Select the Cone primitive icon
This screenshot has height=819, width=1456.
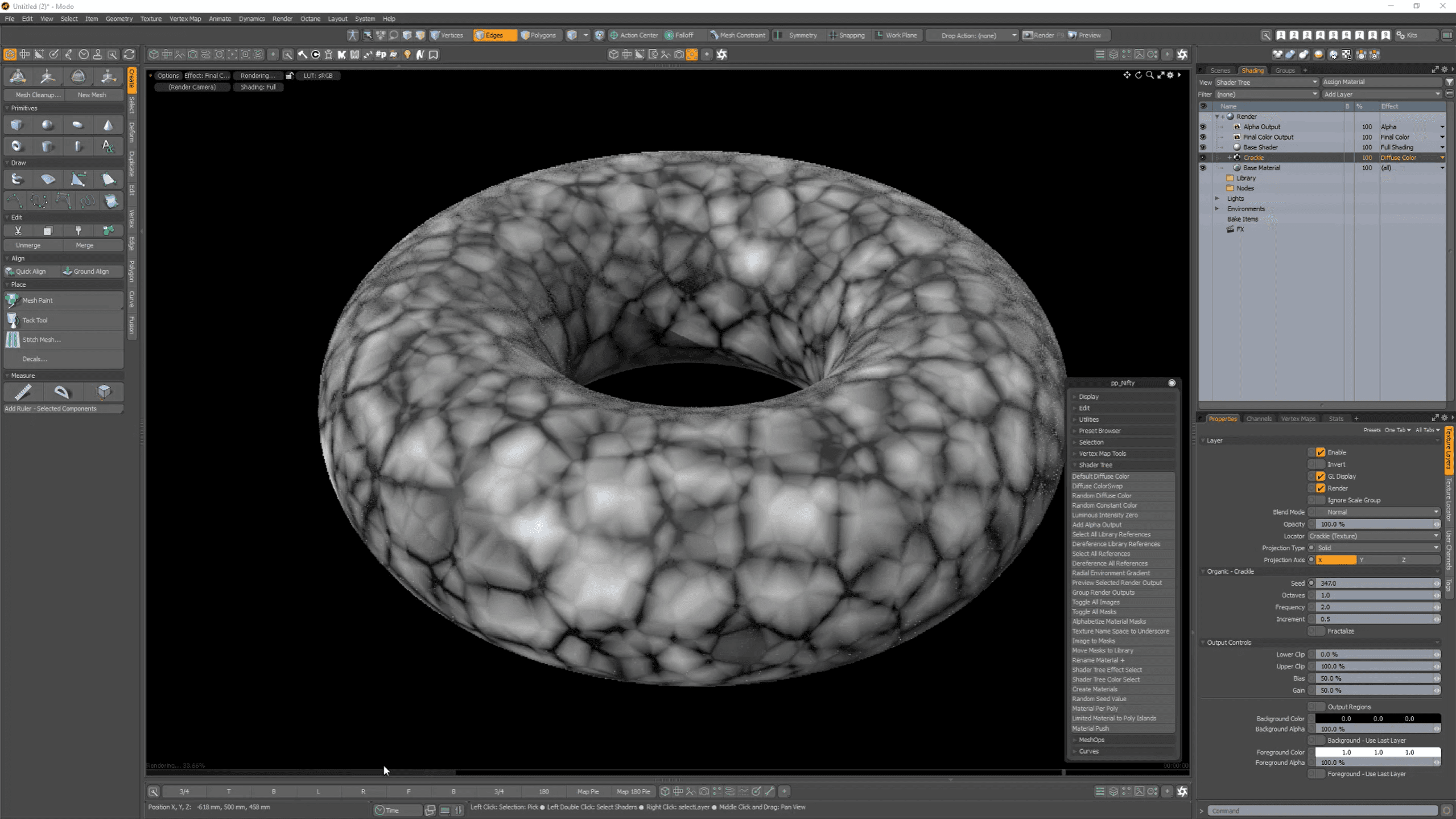[x=108, y=125]
